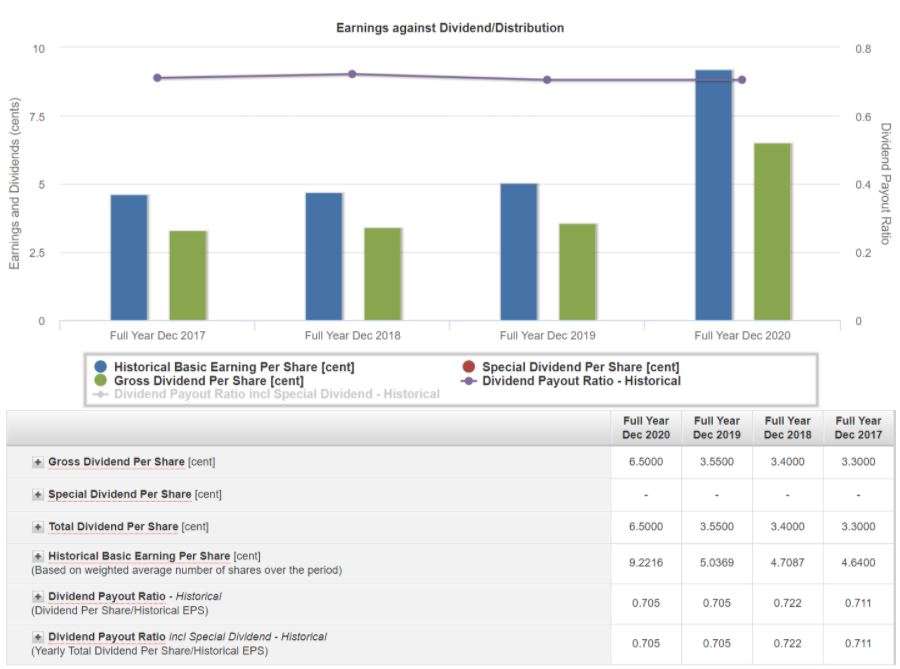Open the Total Dividend Per Share link in the table

pyautogui.click(x=113, y=527)
